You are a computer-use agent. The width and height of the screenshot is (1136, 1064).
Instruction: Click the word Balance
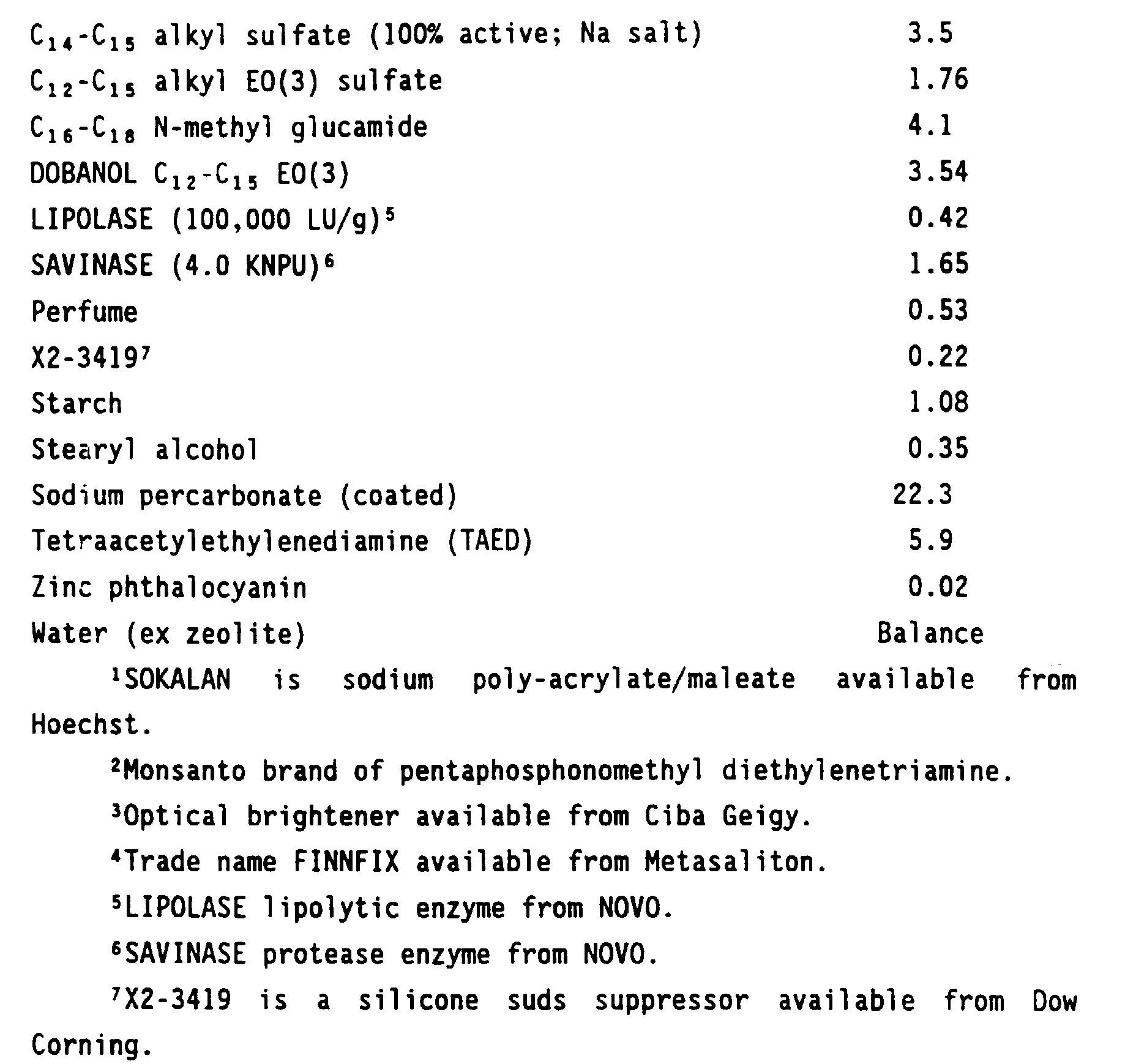tap(929, 633)
